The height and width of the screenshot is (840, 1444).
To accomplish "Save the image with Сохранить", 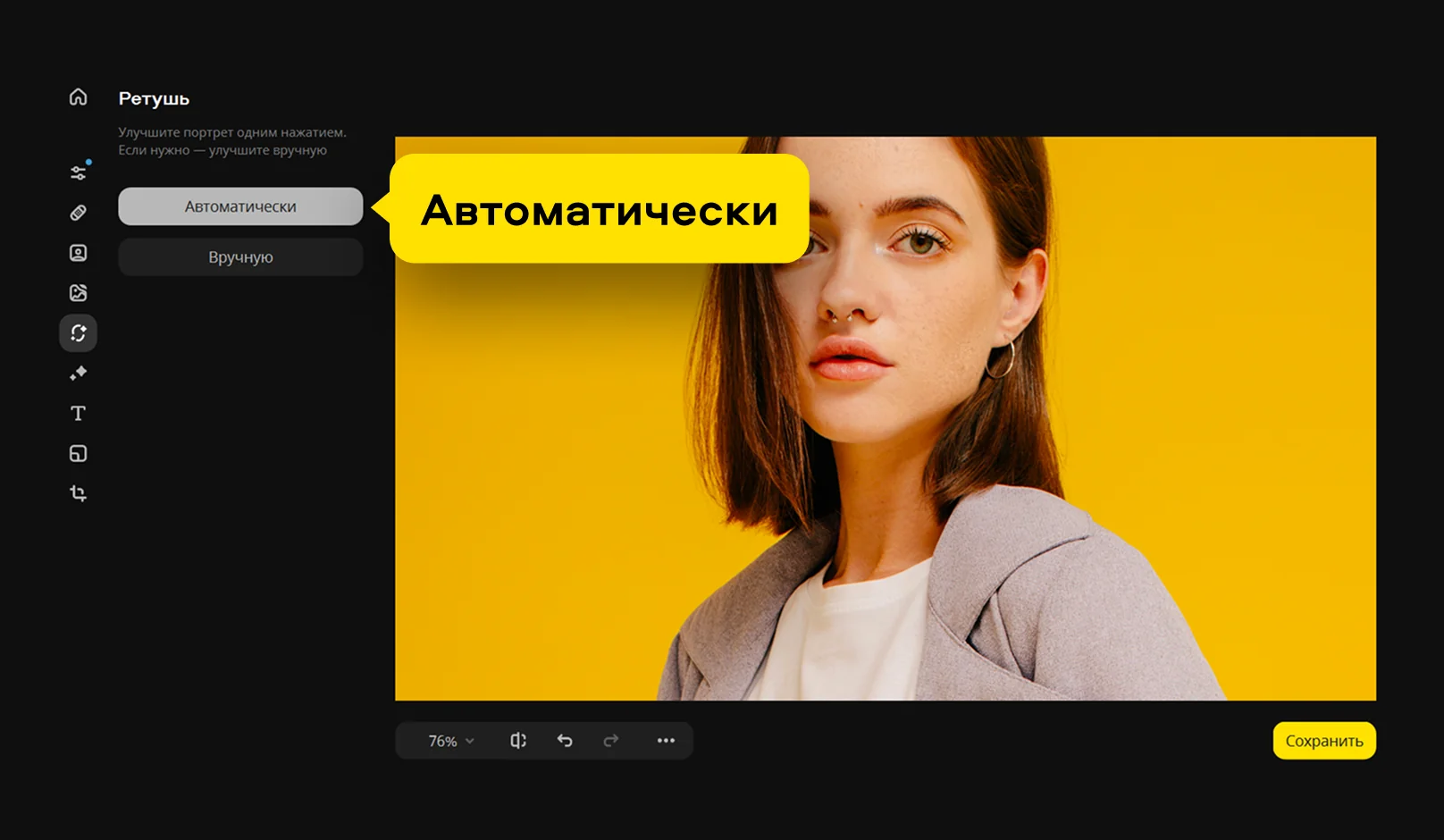I will point(1323,741).
